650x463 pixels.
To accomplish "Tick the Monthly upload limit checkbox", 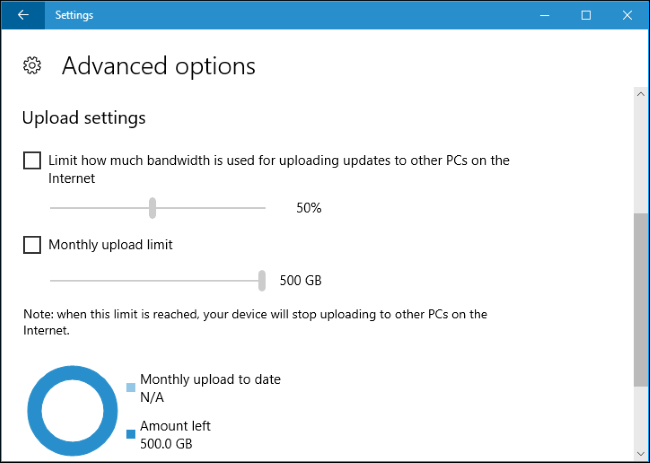I will [32, 245].
